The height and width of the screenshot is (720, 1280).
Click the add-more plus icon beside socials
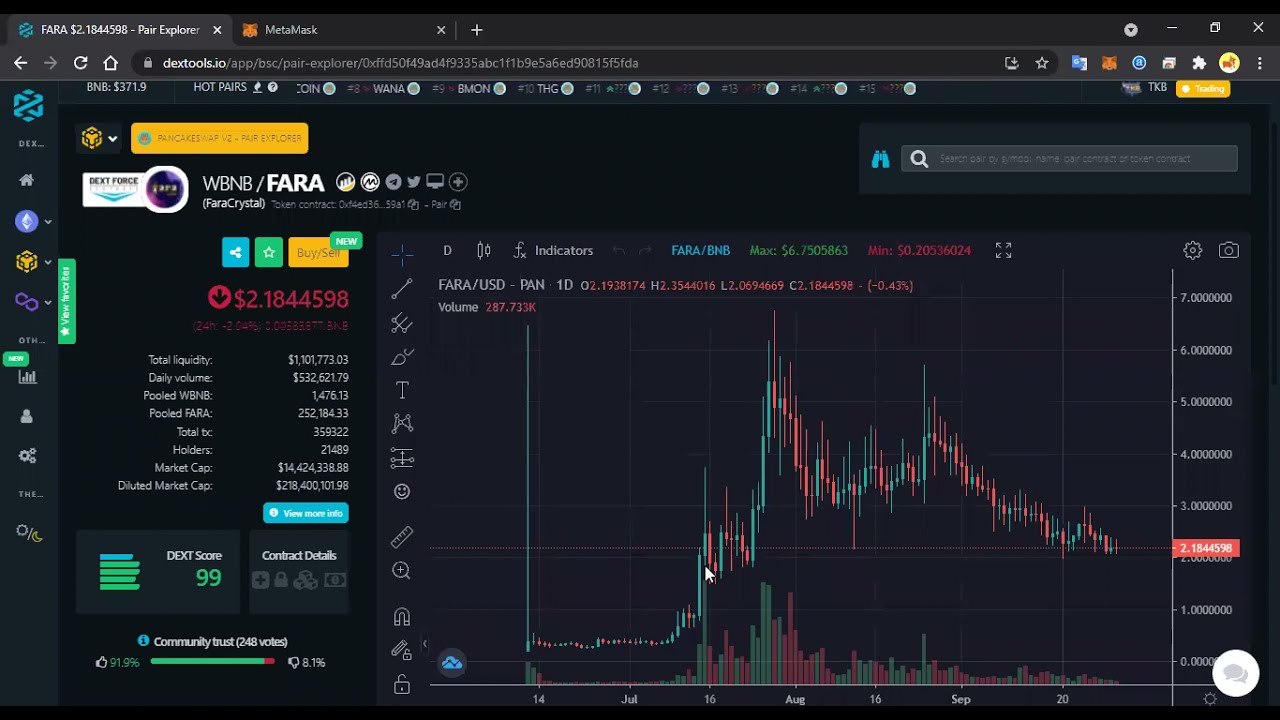click(x=458, y=182)
